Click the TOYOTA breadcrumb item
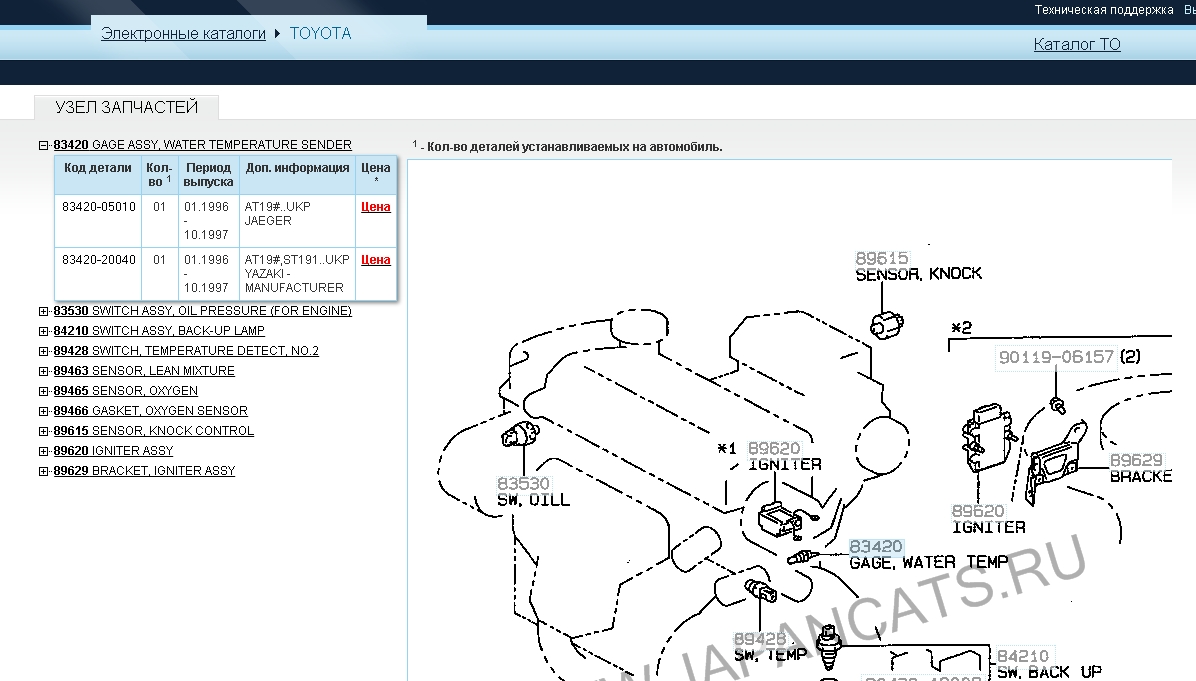This screenshot has width=1196, height=681. click(x=320, y=33)
